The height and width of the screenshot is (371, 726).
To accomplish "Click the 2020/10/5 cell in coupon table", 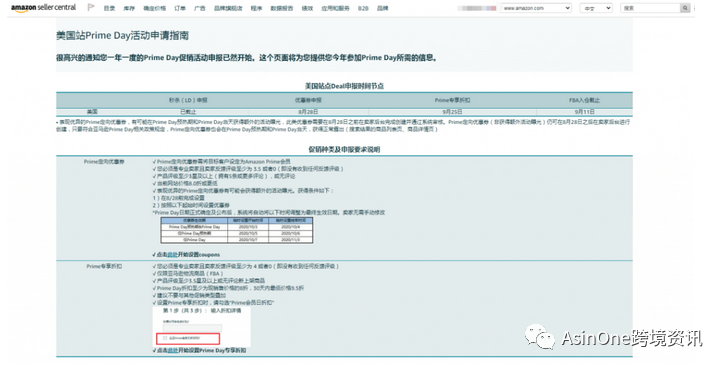I will pyautogui.click(x=248, y=233).
